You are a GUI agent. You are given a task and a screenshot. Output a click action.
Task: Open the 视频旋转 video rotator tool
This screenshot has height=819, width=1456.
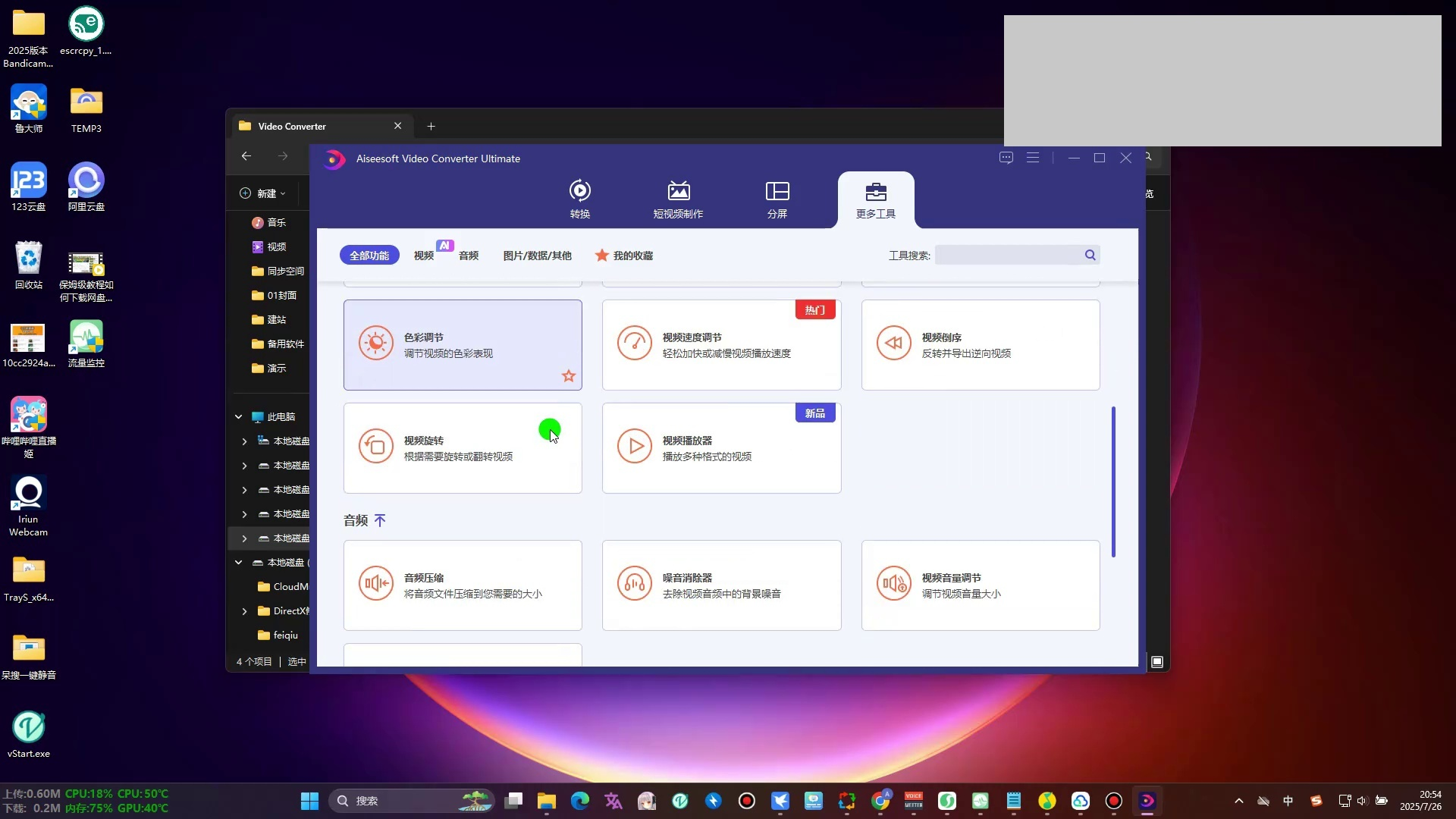pyautogui.click(x=462, y=448)
